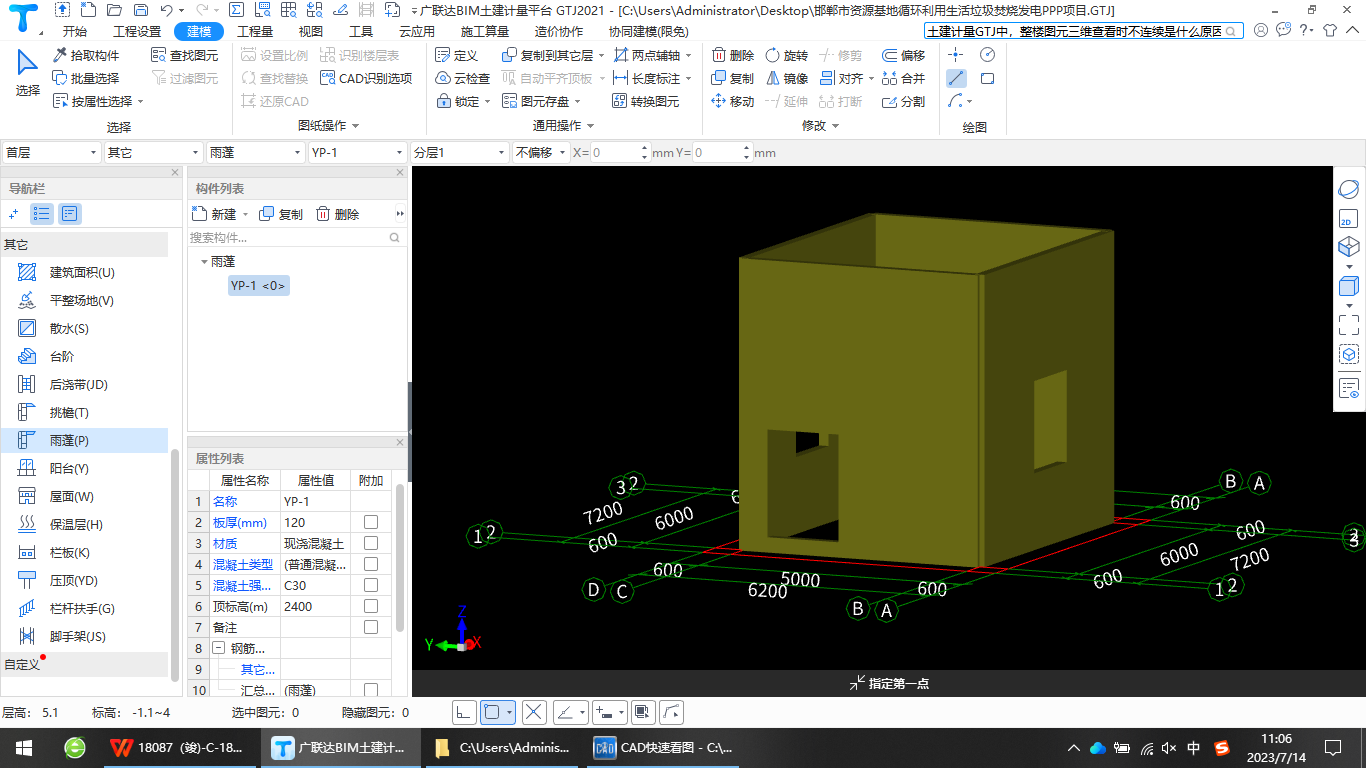The height and width of the screenshot is (768, 1366).
Task: Open the YP-1 component dropdown
Action: pos(358,152)
